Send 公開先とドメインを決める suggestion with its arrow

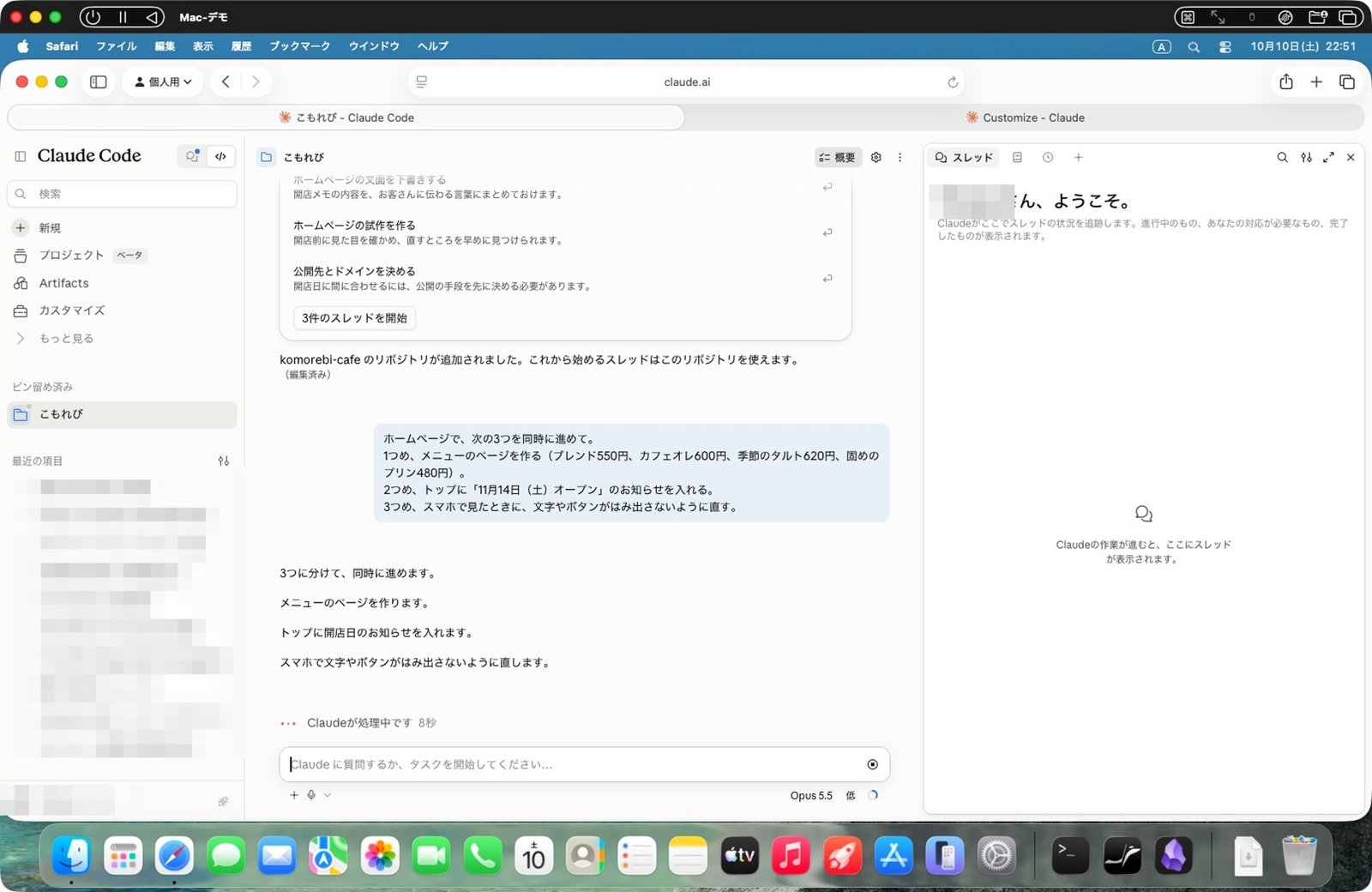(x=827, y=279)
